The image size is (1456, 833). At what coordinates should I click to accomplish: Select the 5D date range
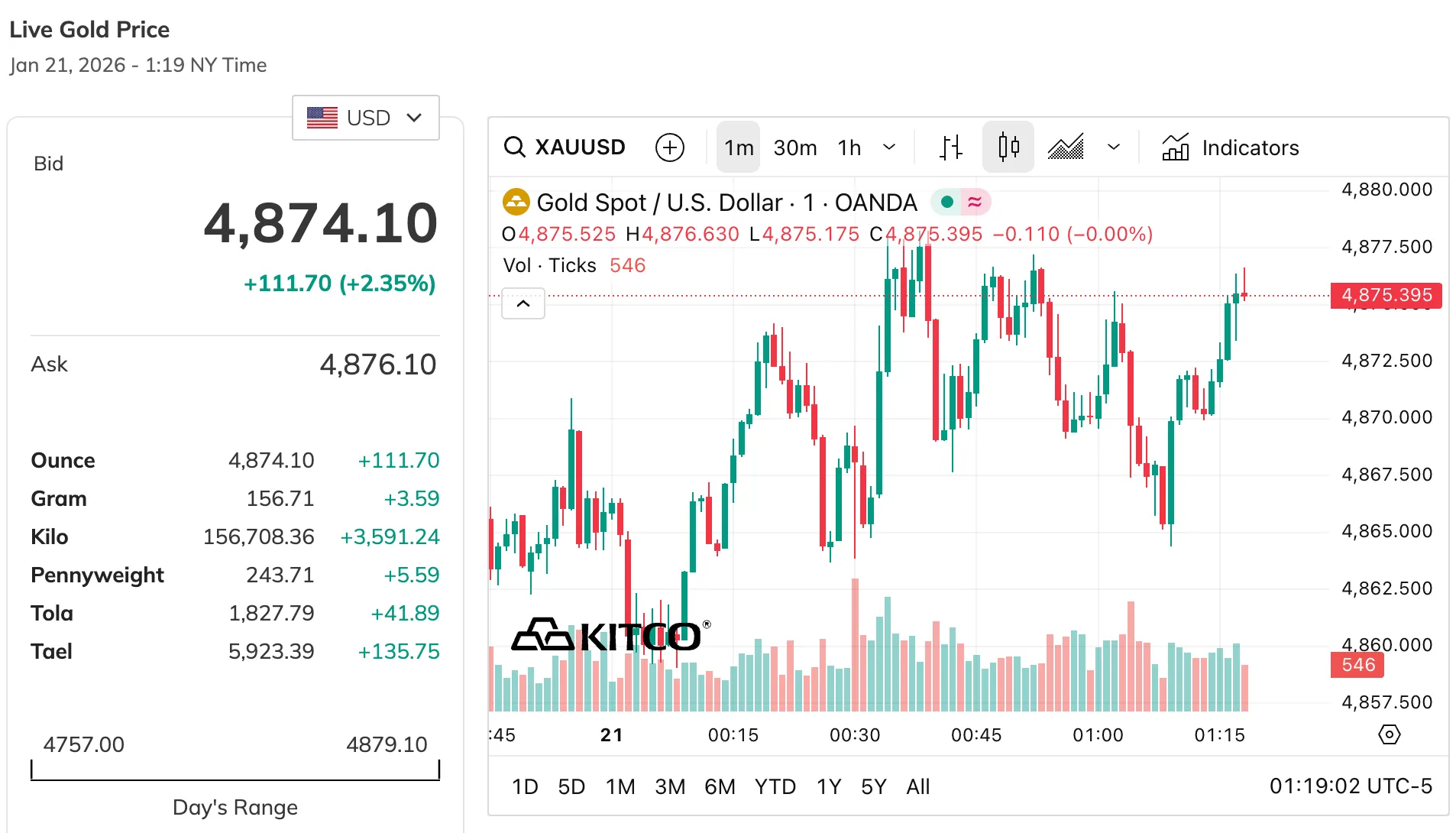(571, 786)
